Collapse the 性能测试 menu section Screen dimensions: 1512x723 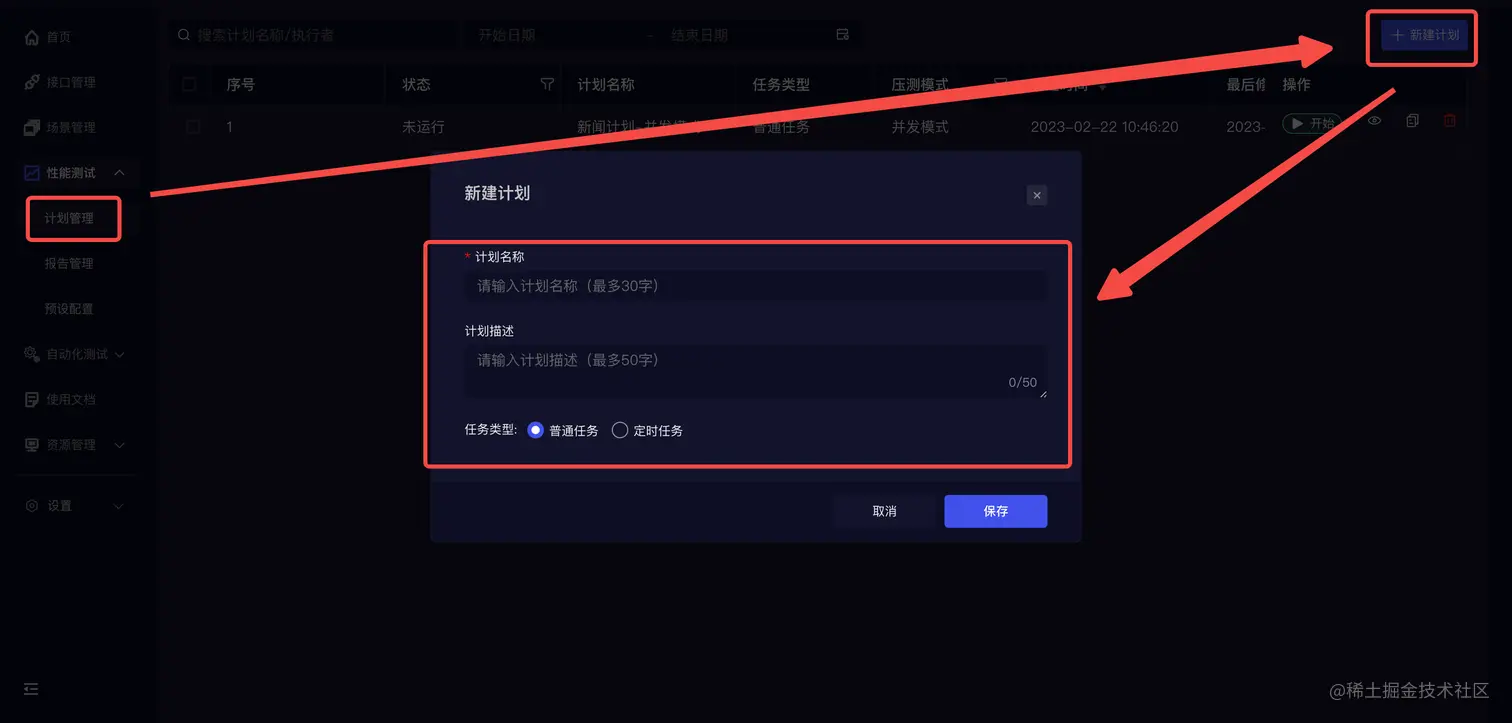coord(119,173)
